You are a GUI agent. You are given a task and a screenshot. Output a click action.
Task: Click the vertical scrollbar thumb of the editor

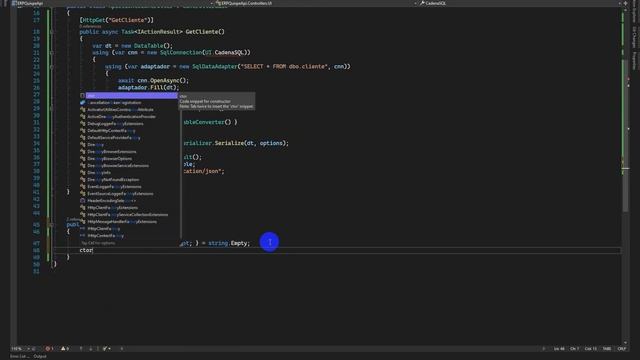[x=626, y=135]
